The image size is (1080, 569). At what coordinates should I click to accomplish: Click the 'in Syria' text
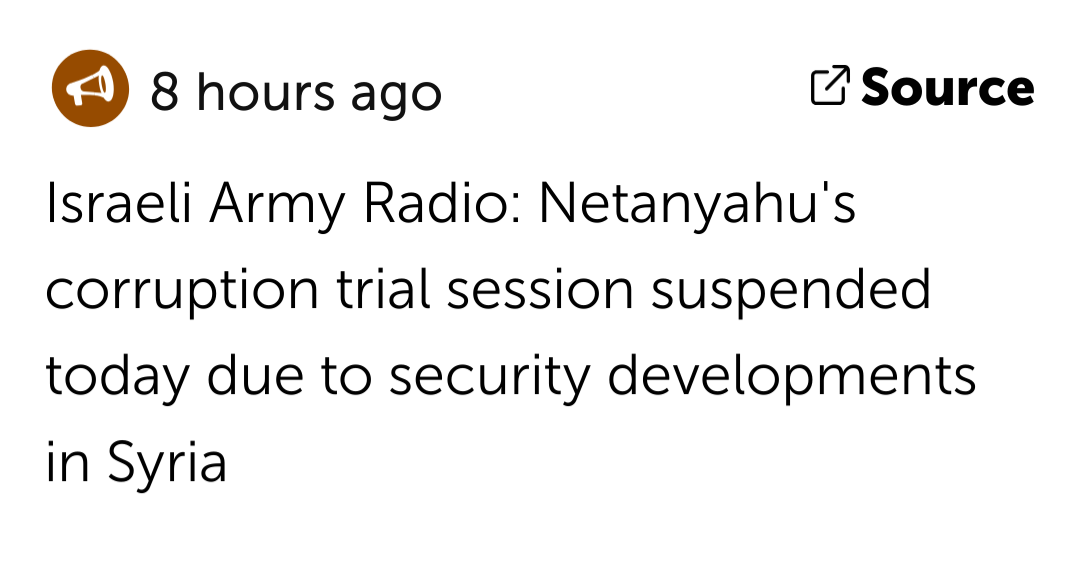(x=136, y=463)
